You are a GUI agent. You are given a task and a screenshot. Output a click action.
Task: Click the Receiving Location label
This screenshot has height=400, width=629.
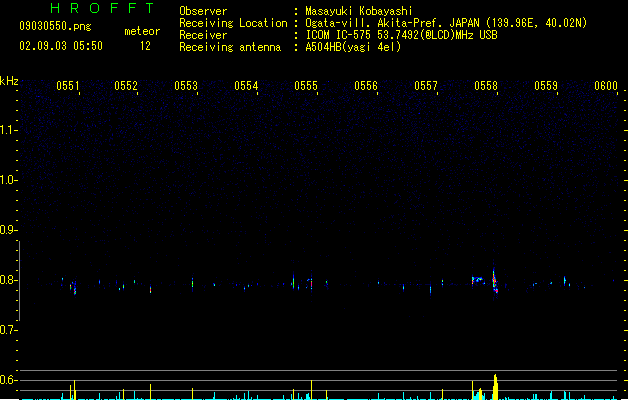(233, 23)
